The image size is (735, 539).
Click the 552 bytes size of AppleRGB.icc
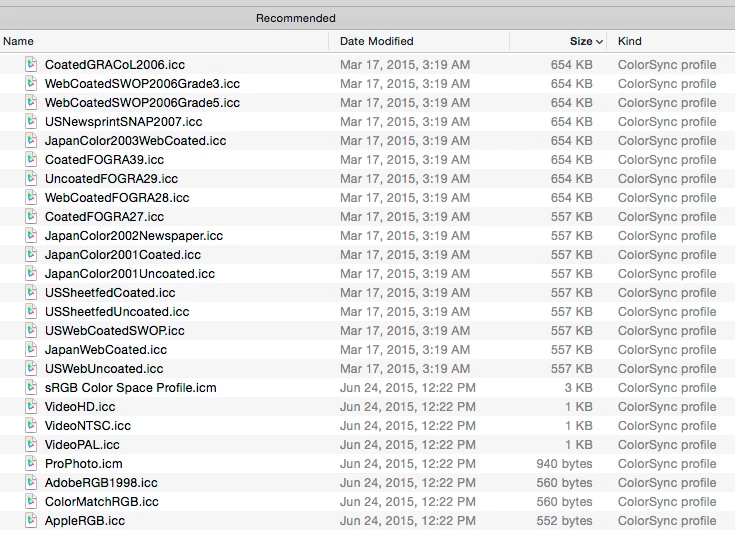[564, 520]
